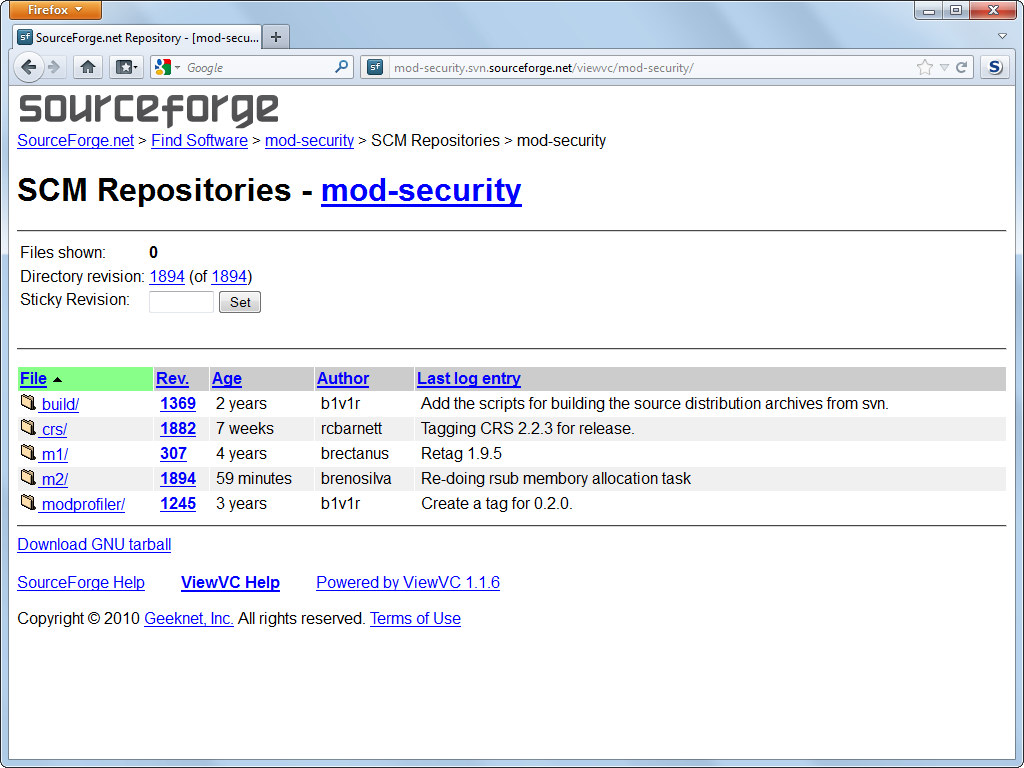Viewport: 1024px width, 768px height.
Task: Click the forward navigation arrow
Action: point(54,67)
